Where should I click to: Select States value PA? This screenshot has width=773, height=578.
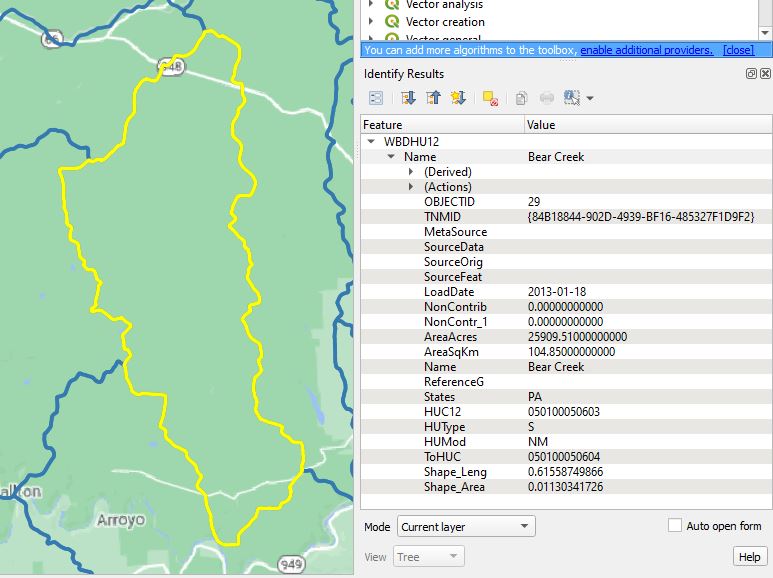coord(534,397)
